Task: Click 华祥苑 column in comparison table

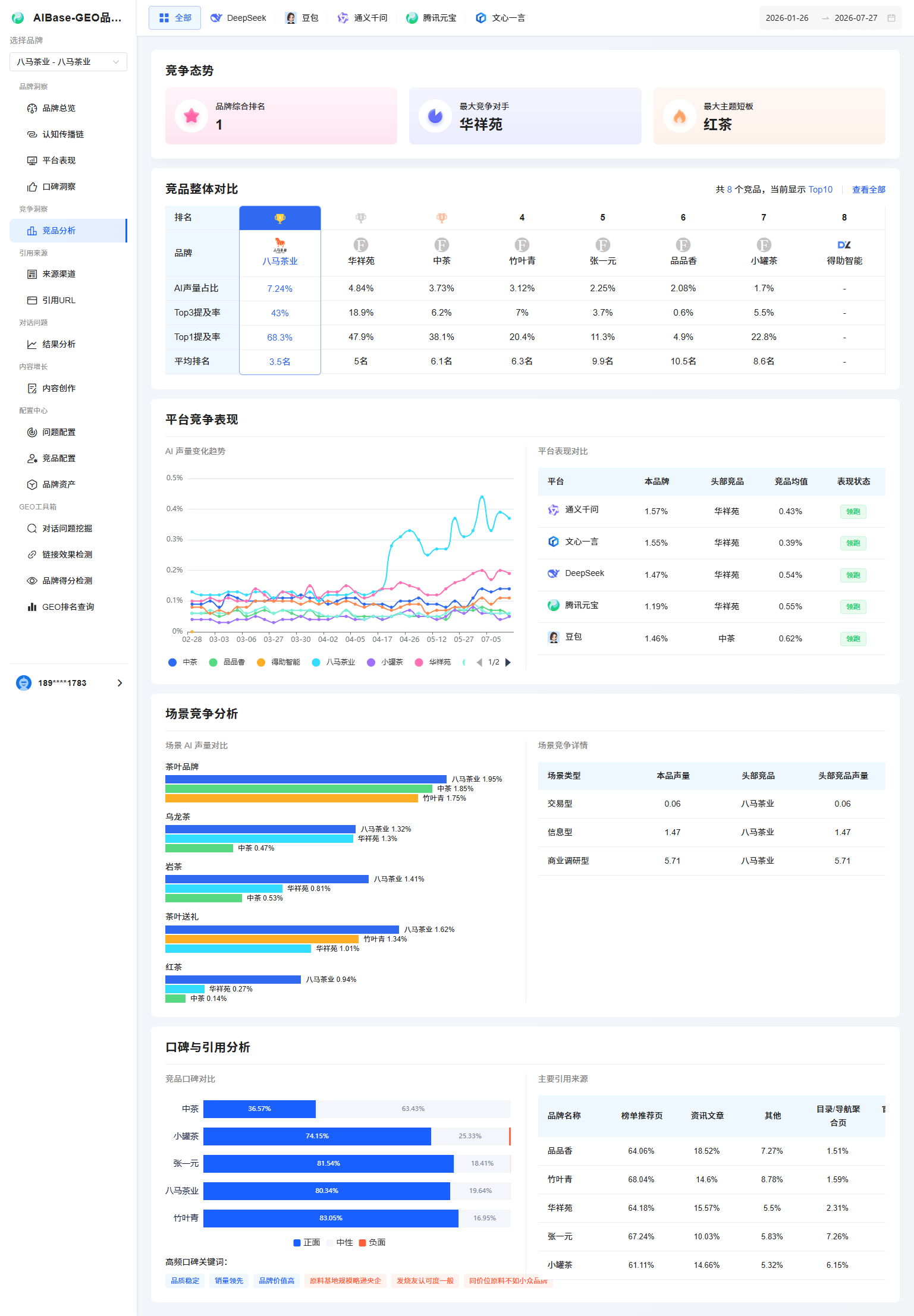Action: tap(361, 289)
